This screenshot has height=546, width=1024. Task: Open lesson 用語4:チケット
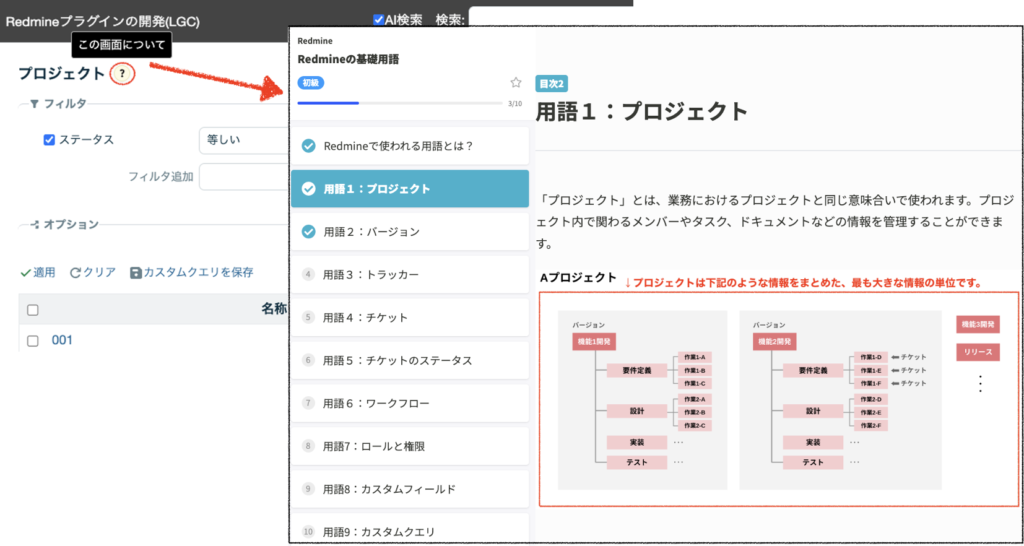point(410,317)
